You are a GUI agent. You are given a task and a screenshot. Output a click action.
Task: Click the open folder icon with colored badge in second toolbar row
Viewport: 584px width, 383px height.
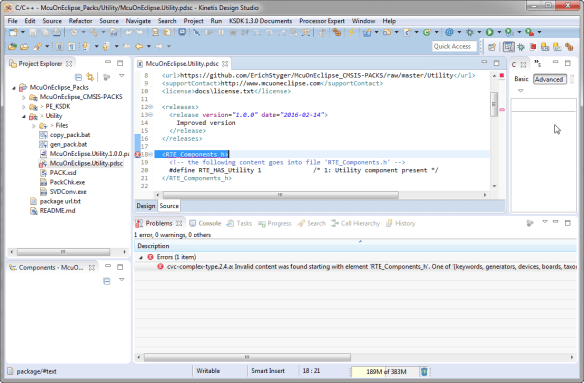click(x=12, y=47)
